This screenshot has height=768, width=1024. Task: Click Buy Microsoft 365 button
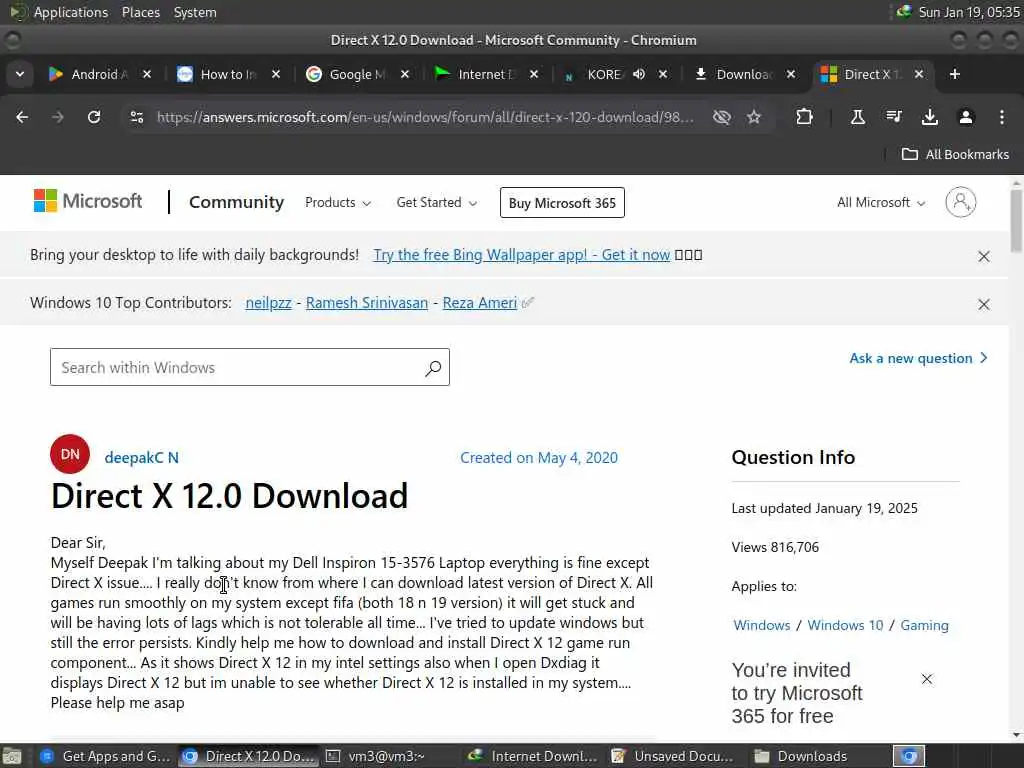click(562, 202)
